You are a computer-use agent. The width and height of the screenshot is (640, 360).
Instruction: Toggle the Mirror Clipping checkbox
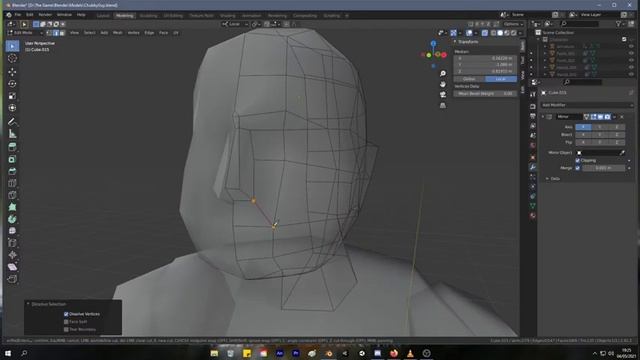(x=578, y=160)
